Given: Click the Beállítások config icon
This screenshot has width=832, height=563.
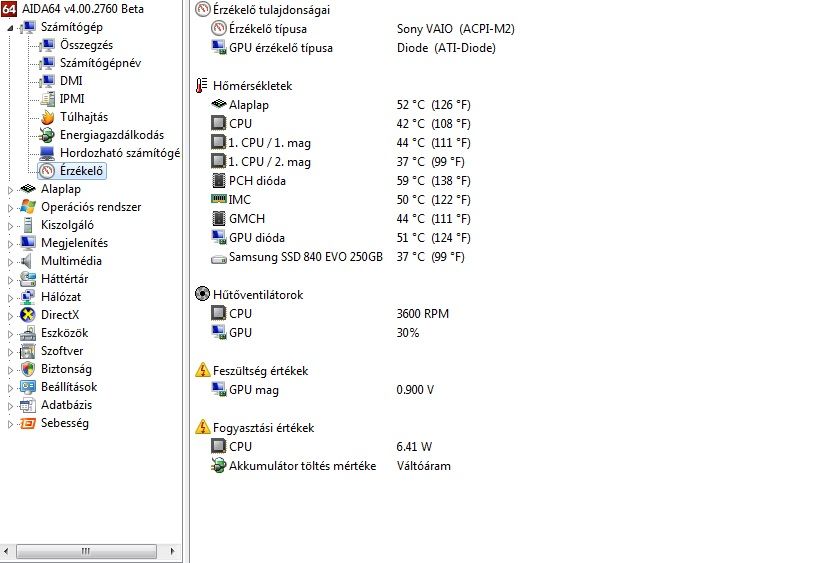Looking at the screenshot, I should pyautogui.click(x=28, y=387).
